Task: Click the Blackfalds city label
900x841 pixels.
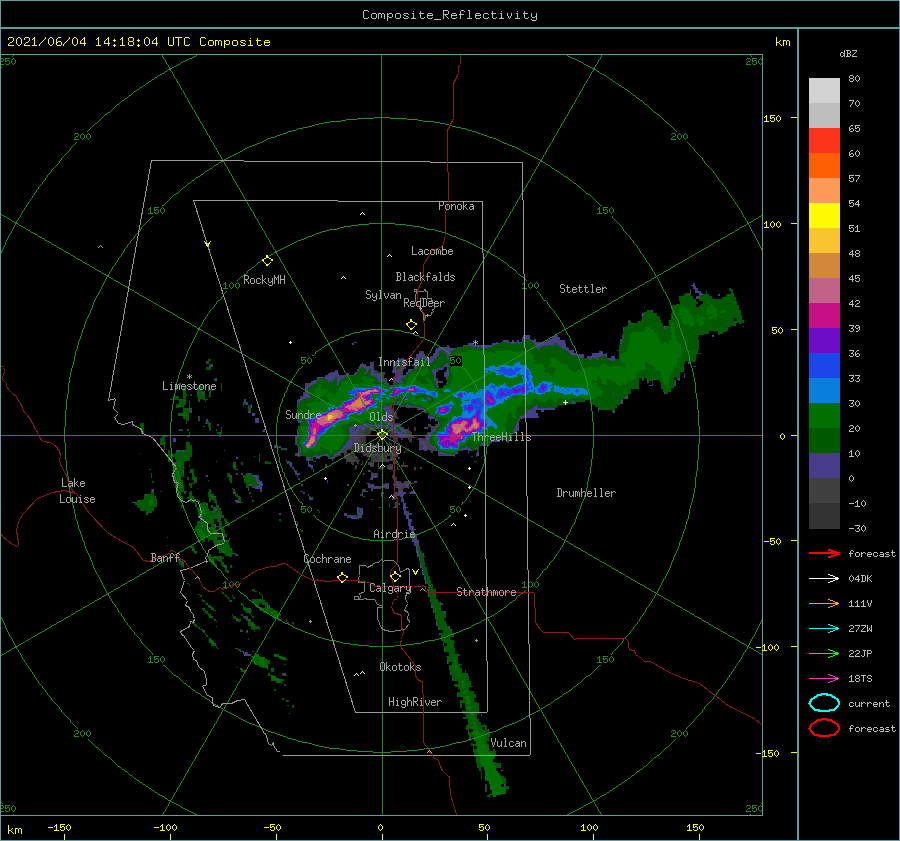Action: (425, 277)
